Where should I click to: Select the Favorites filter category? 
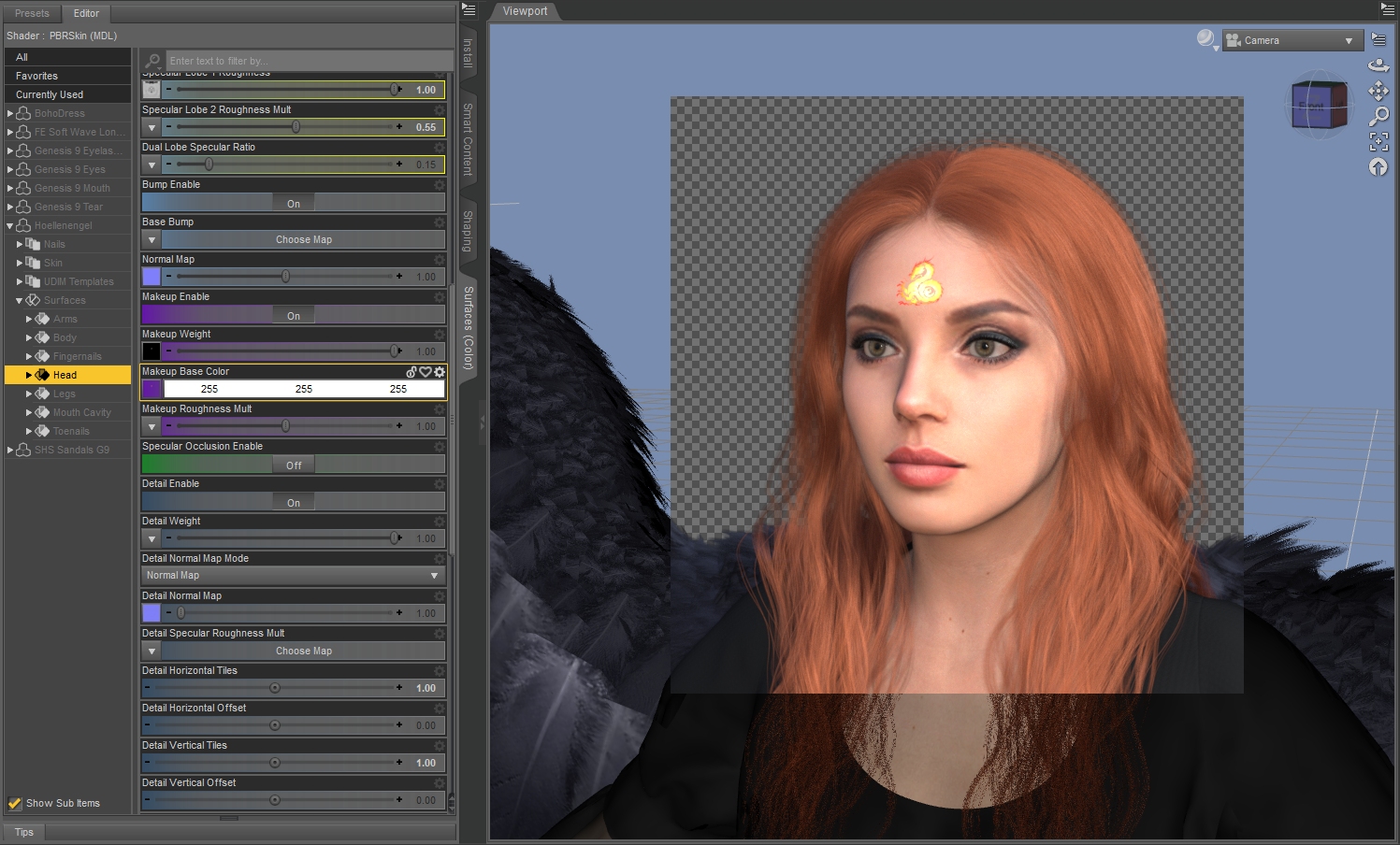point(67,76)
